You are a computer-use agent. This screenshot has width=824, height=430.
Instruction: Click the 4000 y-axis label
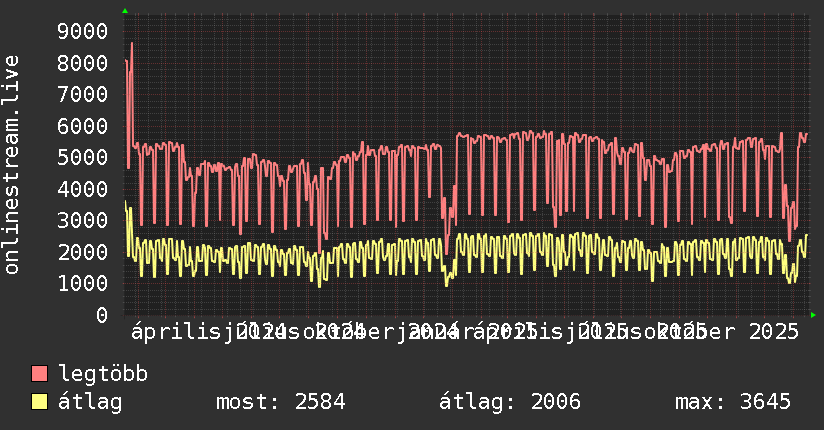point(83,189)
